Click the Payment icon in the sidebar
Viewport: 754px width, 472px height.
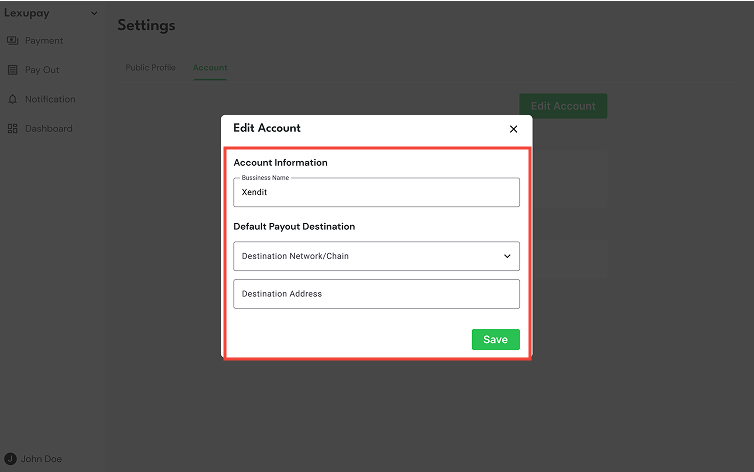13,41
